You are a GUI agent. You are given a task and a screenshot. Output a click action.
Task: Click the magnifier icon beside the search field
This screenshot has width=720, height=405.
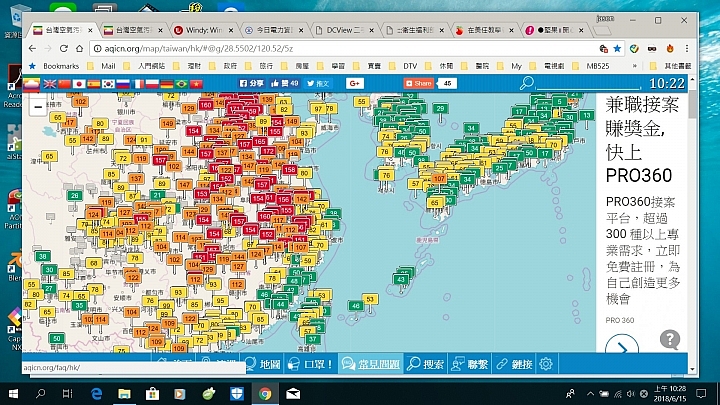[526, 83]
